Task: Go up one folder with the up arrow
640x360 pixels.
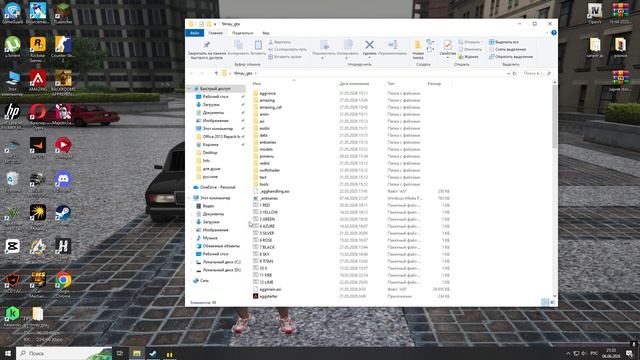Action: 216,73
